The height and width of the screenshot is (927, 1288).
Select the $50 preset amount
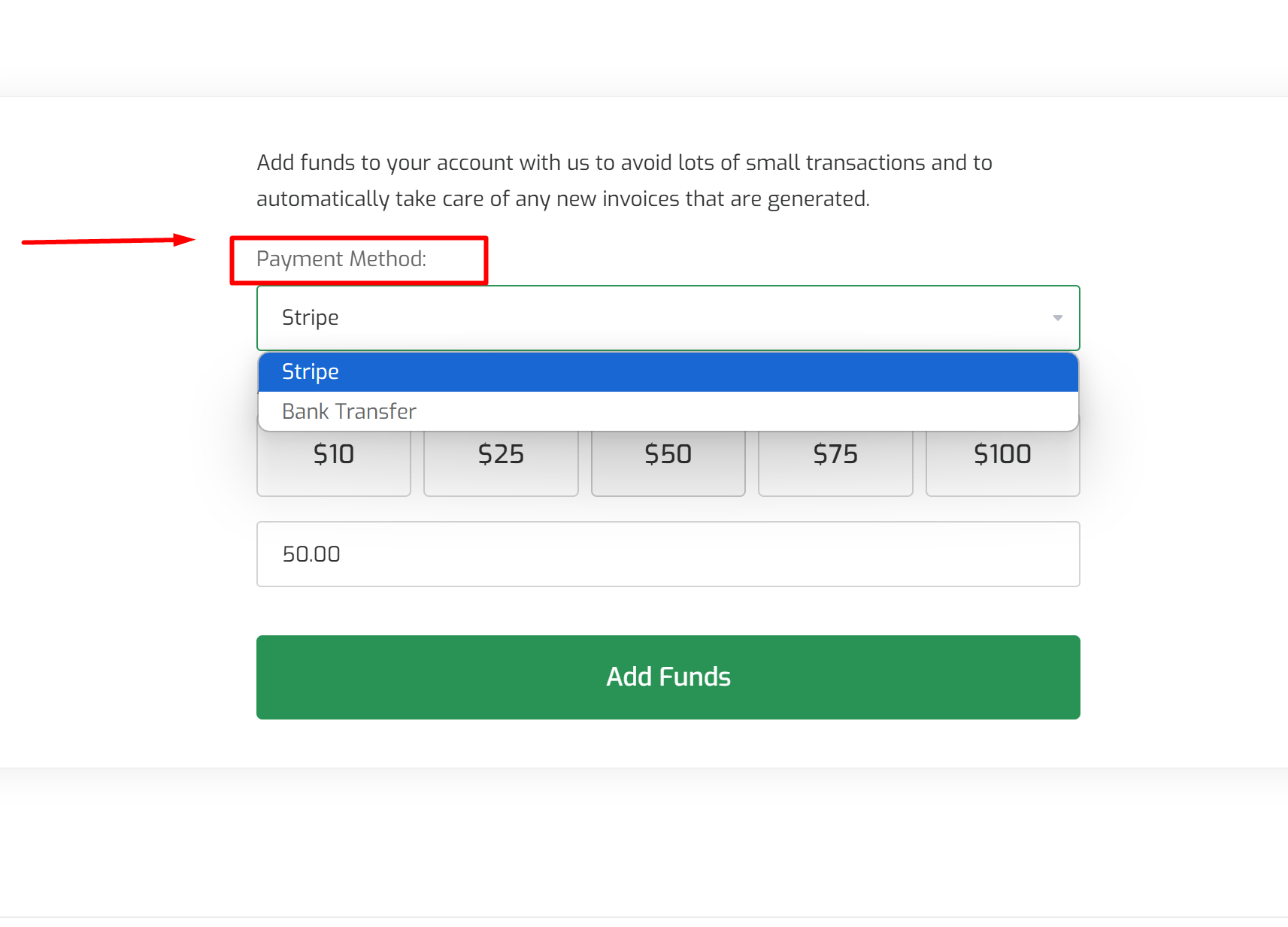click(668, 459)
